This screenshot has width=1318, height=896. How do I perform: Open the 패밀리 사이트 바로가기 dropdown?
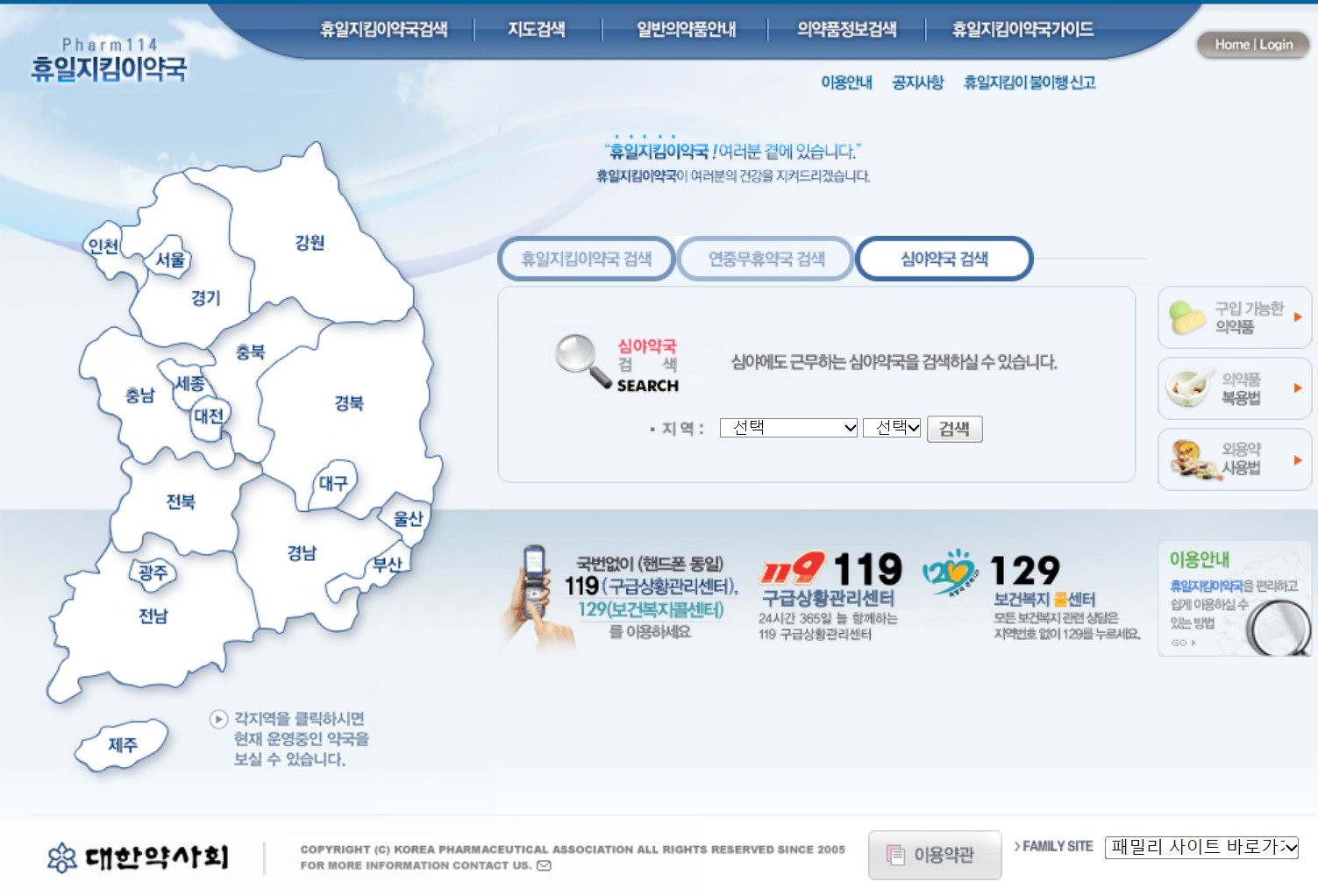tap(1201, 847)
